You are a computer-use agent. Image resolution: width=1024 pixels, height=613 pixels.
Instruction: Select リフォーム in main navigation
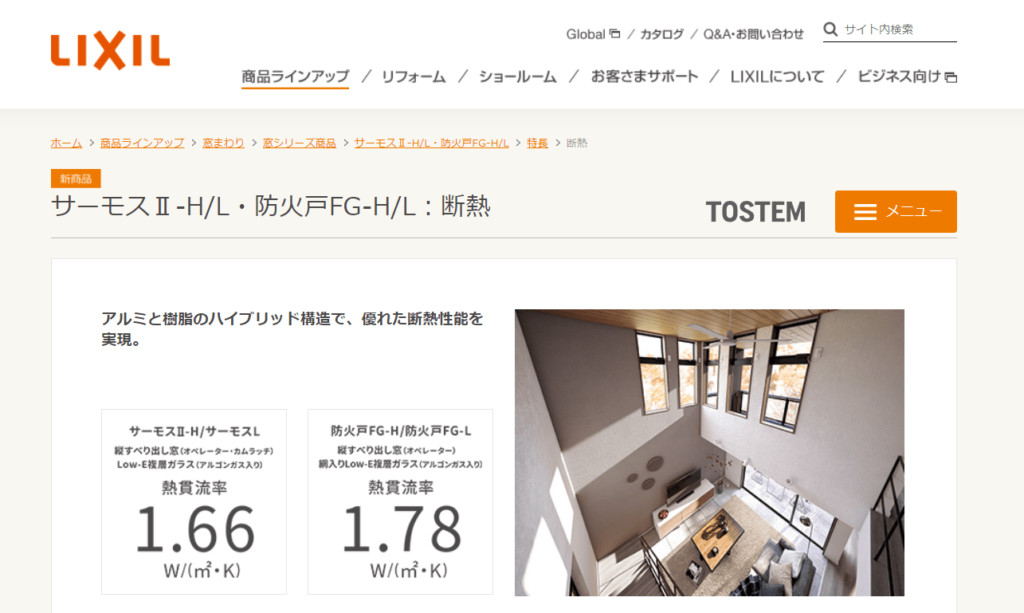pyautogui.click(x=413, y=77)
